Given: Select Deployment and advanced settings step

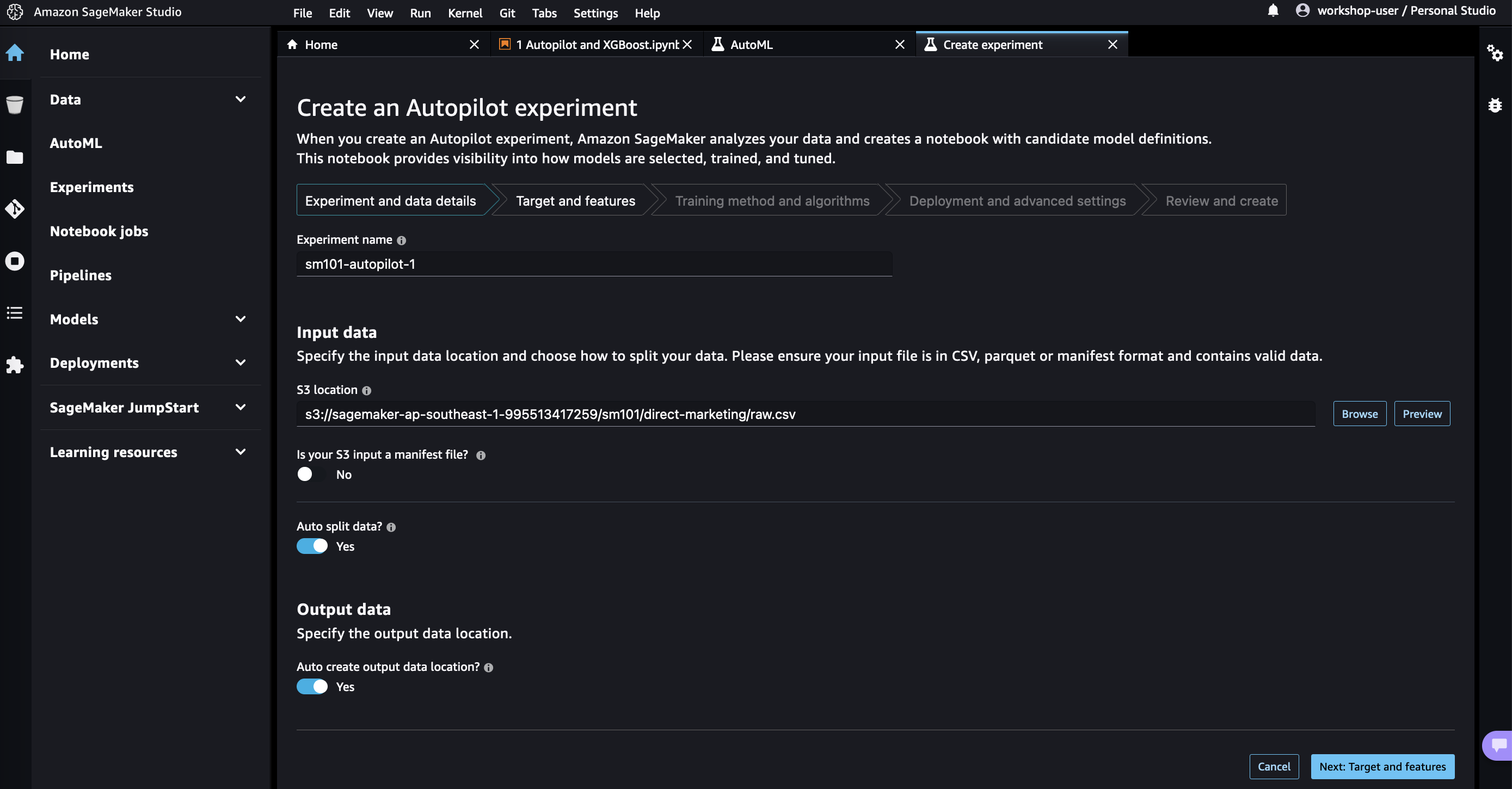Looking at the screenshot, I should [x=1017, y=201].
